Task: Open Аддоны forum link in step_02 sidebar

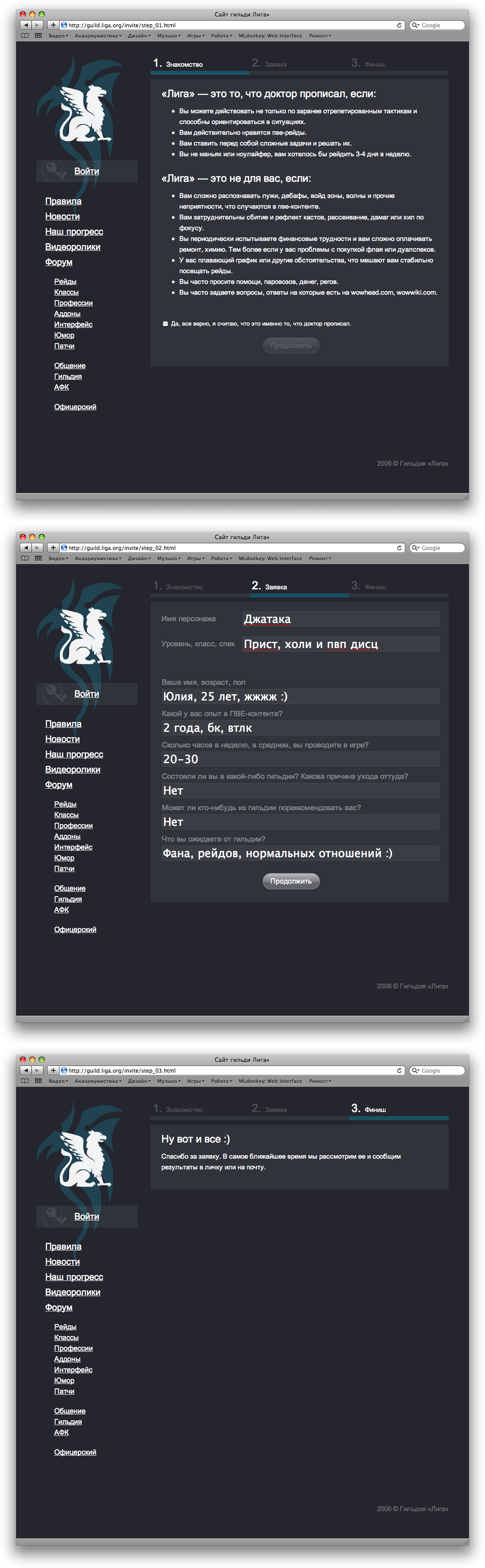Action: [x=67, y=836]
